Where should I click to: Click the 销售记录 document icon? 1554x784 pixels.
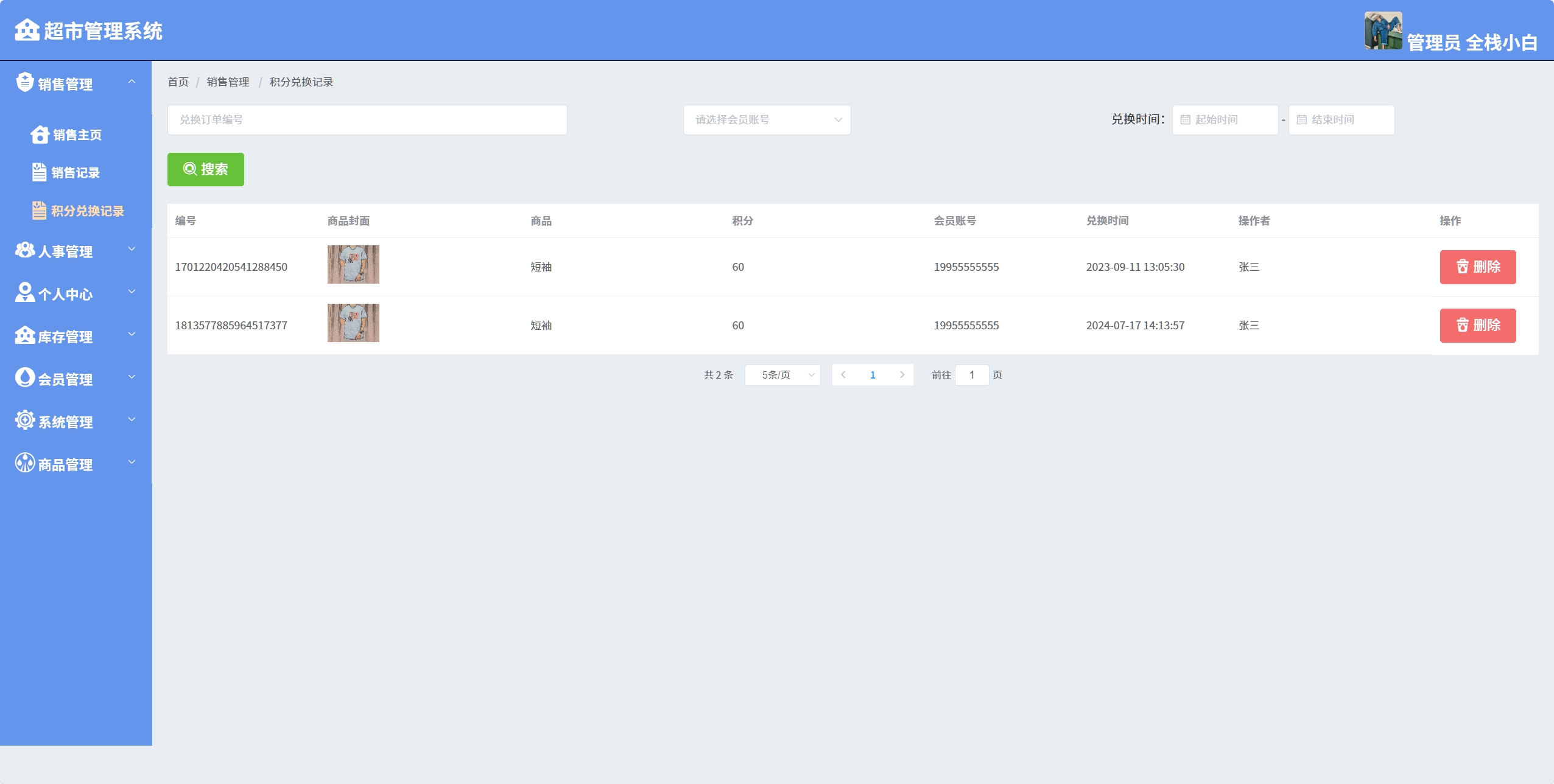(39, 172)
